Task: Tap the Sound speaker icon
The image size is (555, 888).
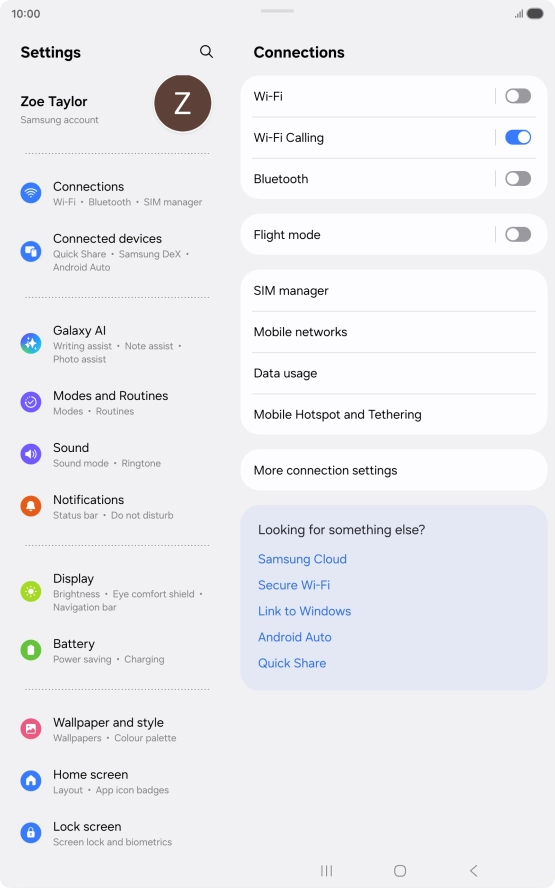Action: 31,454
